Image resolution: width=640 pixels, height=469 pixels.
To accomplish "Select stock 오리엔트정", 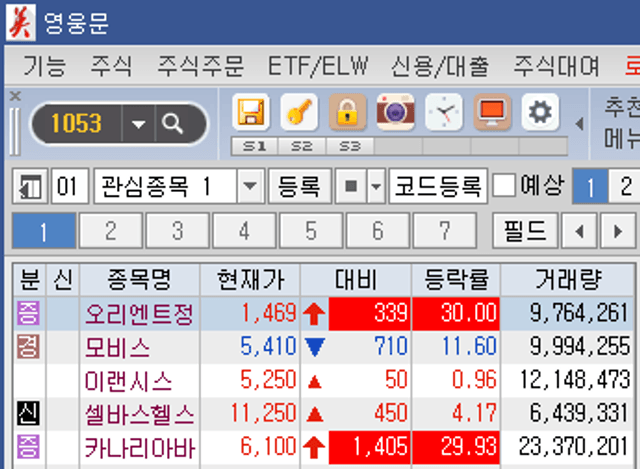I will point(139,313).
